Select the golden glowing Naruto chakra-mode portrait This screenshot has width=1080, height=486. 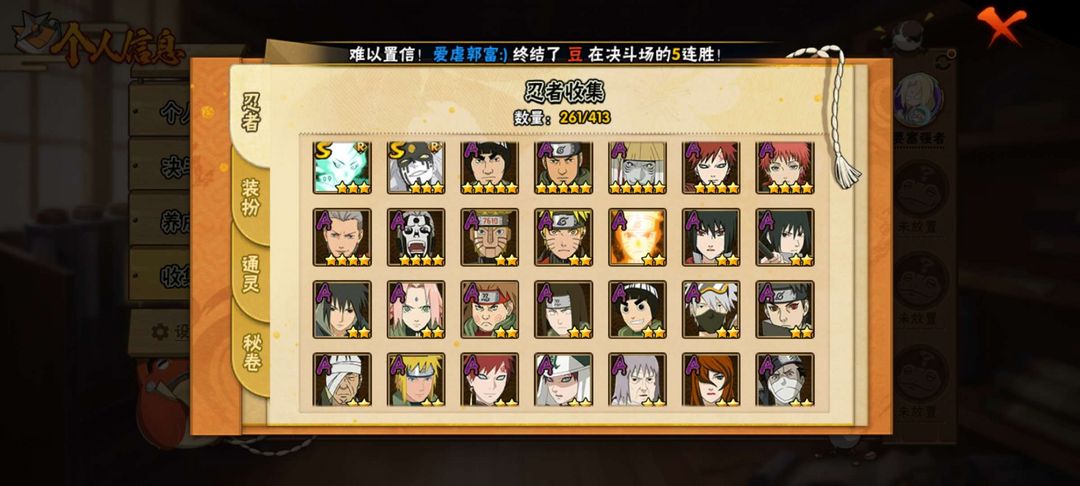click(638, 237)
